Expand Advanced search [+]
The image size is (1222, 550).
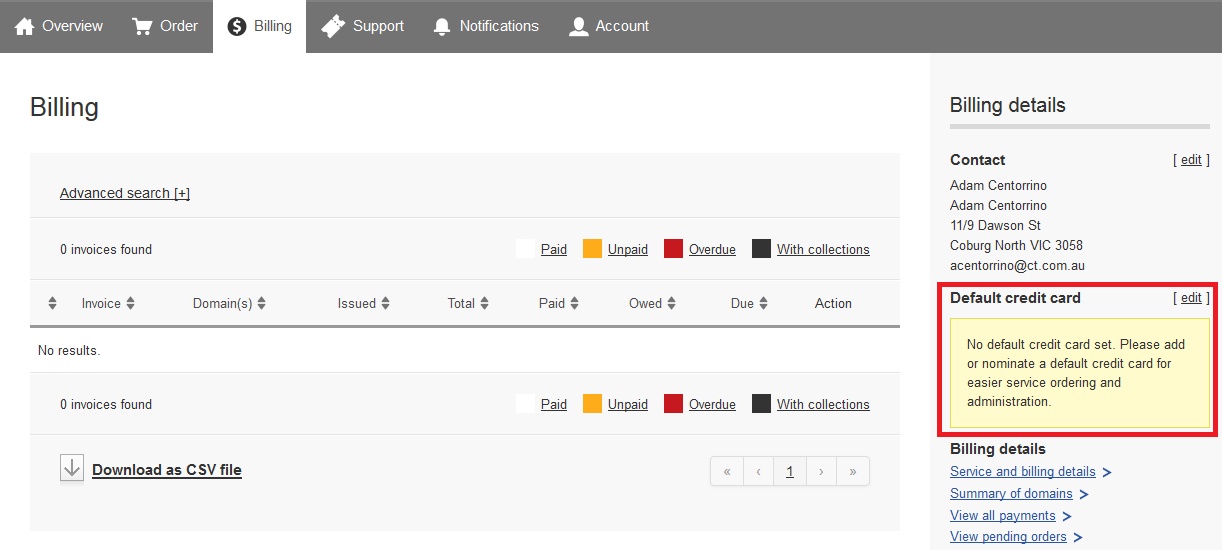pos(125,193)
